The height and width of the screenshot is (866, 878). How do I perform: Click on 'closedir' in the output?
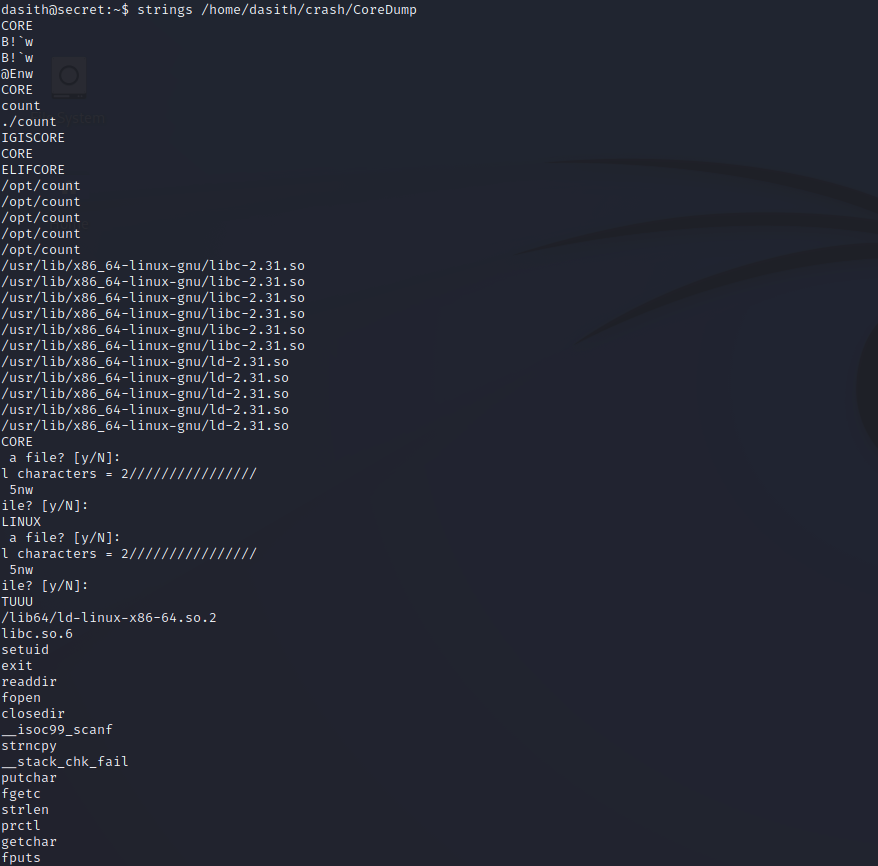pyautogui.click(x=33, y=713)
